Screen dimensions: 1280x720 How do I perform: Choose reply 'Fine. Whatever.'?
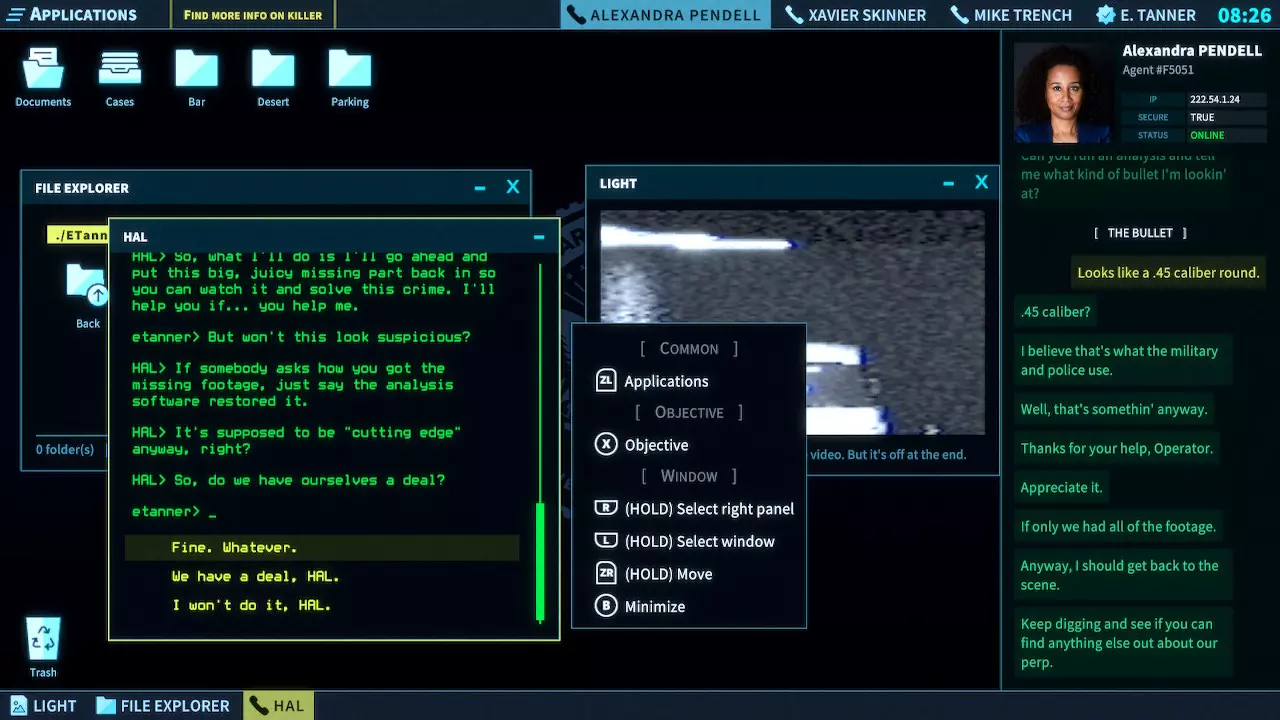(x=322, y=547)
